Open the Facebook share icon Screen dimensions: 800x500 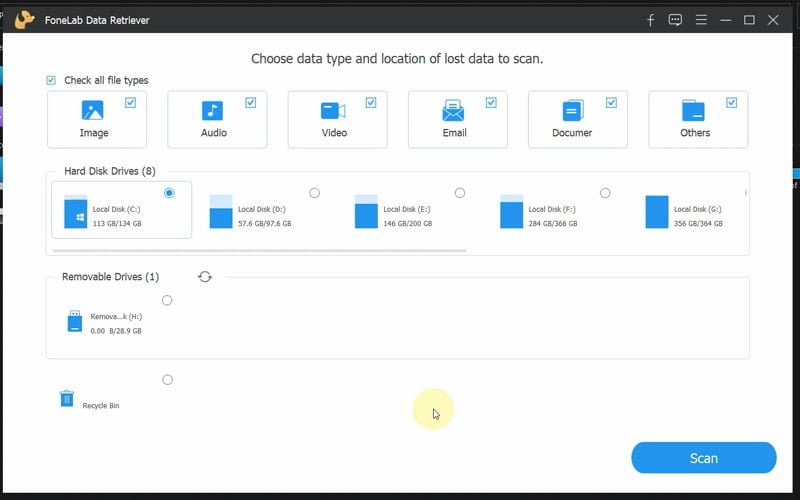pos(651,20)
